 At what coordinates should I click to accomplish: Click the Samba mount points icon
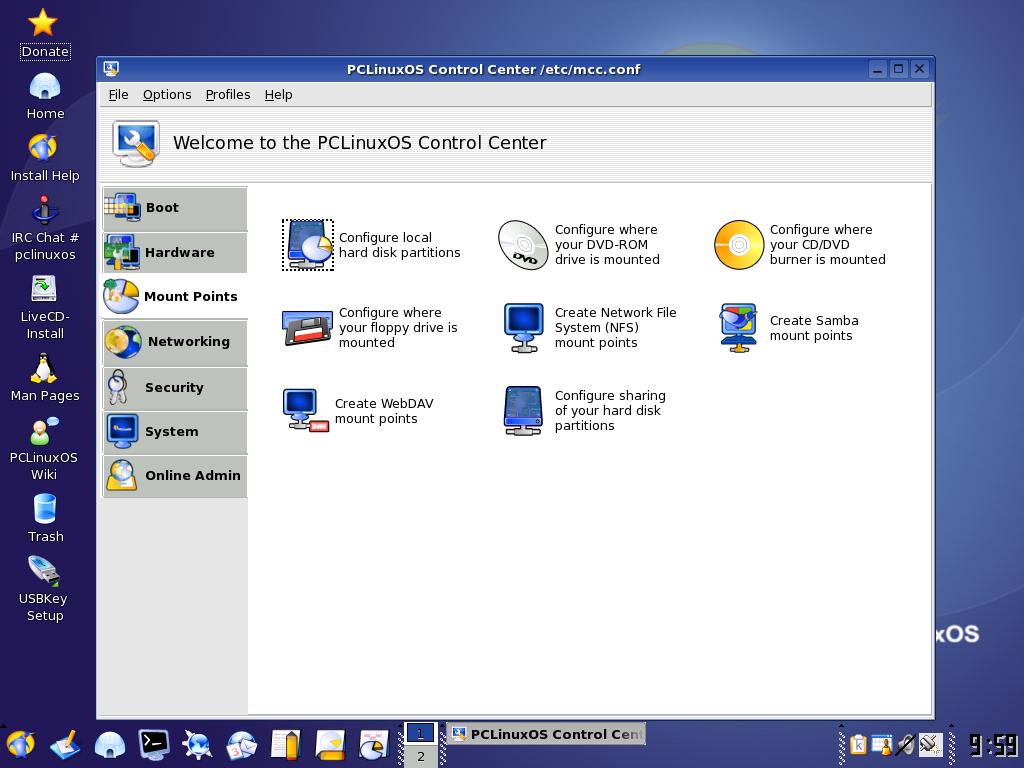739,328
